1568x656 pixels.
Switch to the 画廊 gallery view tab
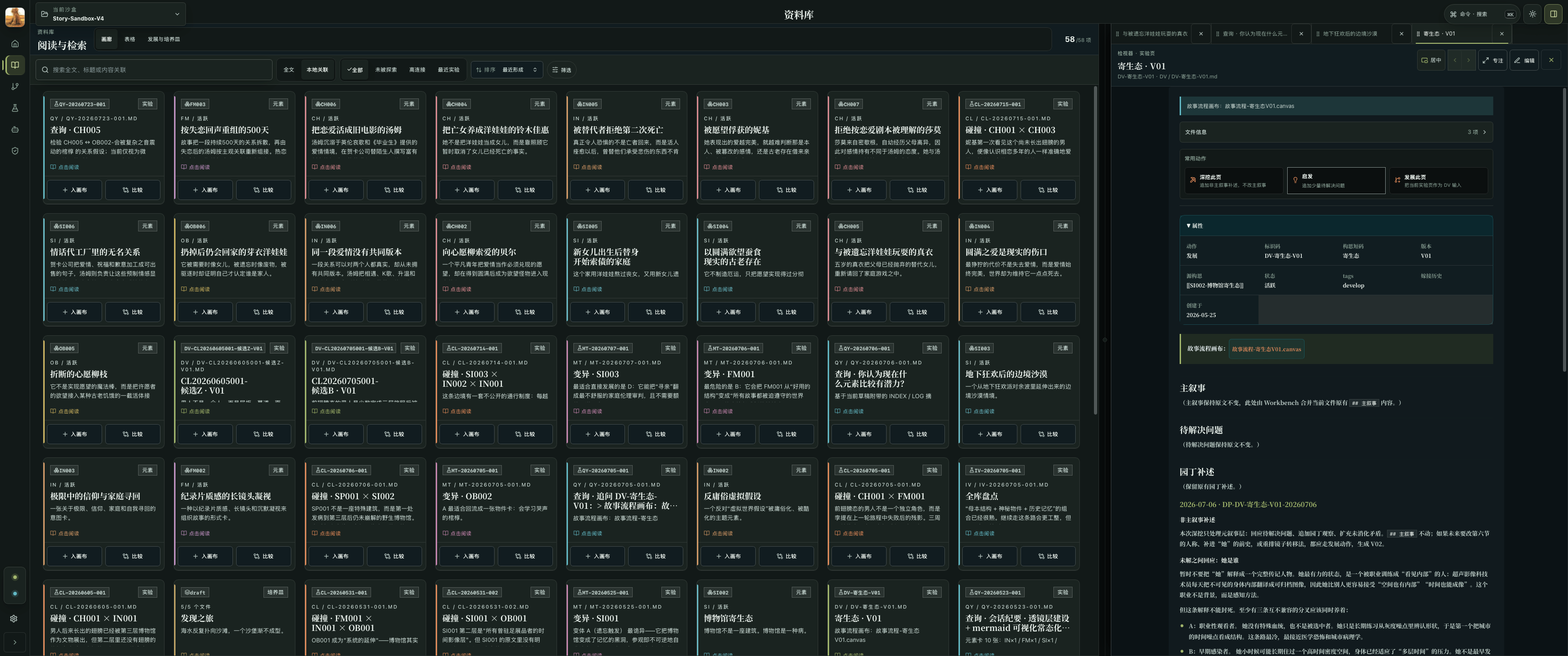[x=107, y=39]
